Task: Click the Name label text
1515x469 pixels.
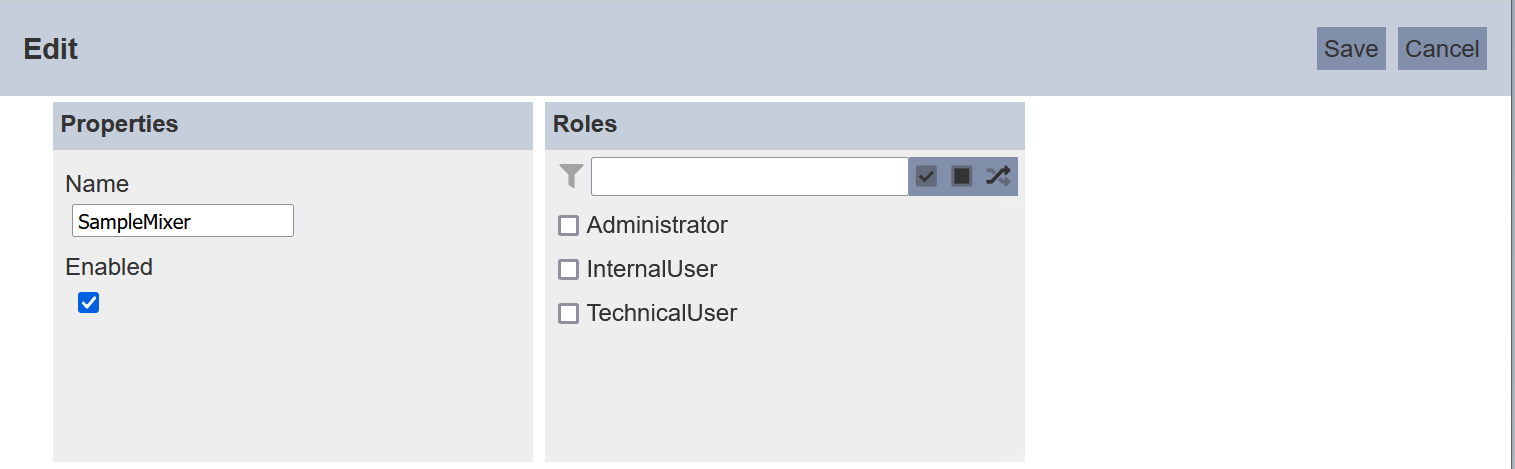Action: 97,184
